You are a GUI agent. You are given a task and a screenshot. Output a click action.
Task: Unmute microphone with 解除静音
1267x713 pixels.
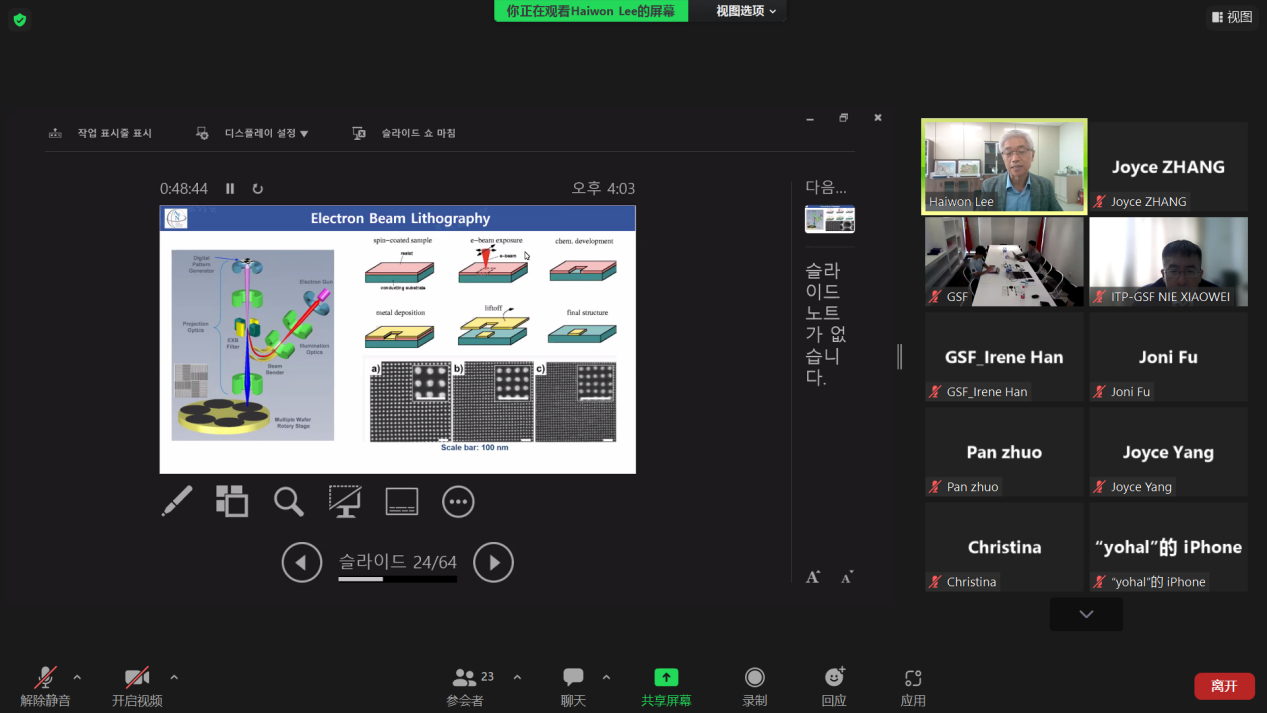(x=45, y=686)
